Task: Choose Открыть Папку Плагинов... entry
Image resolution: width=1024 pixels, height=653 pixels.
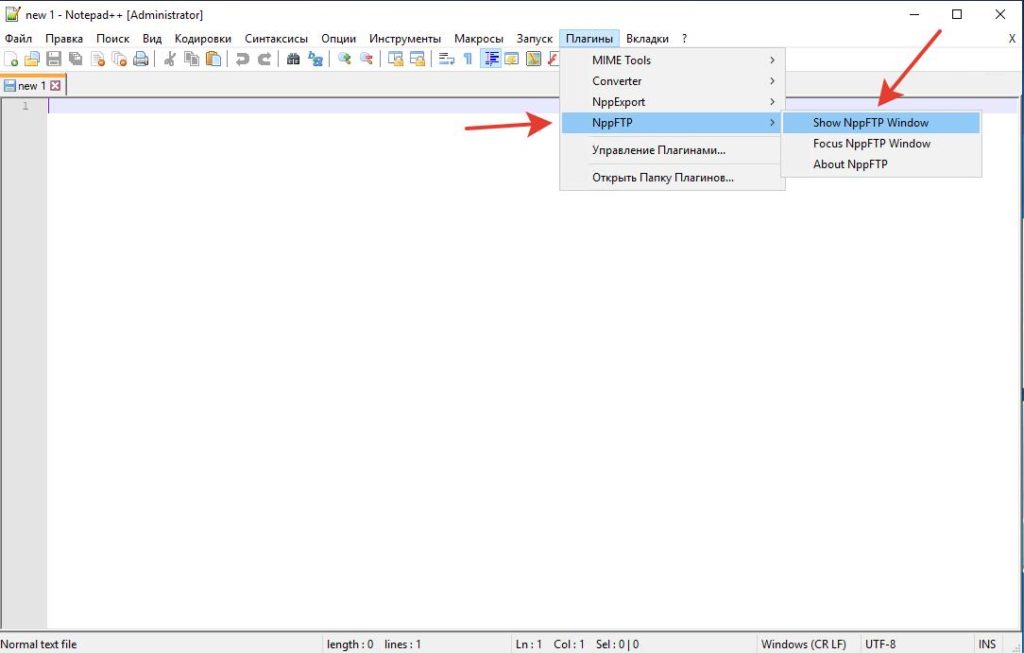Action: tap(673, 178)
